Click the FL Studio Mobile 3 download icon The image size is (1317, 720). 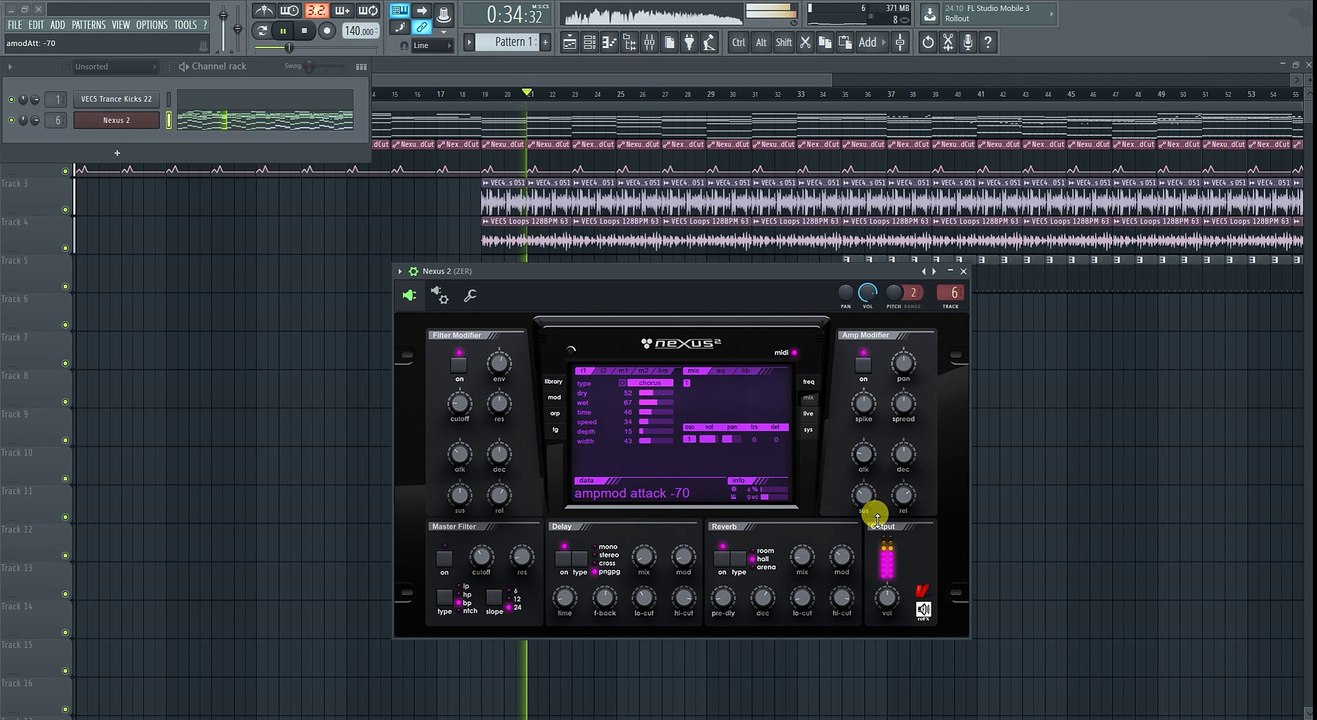coord(930,14)
